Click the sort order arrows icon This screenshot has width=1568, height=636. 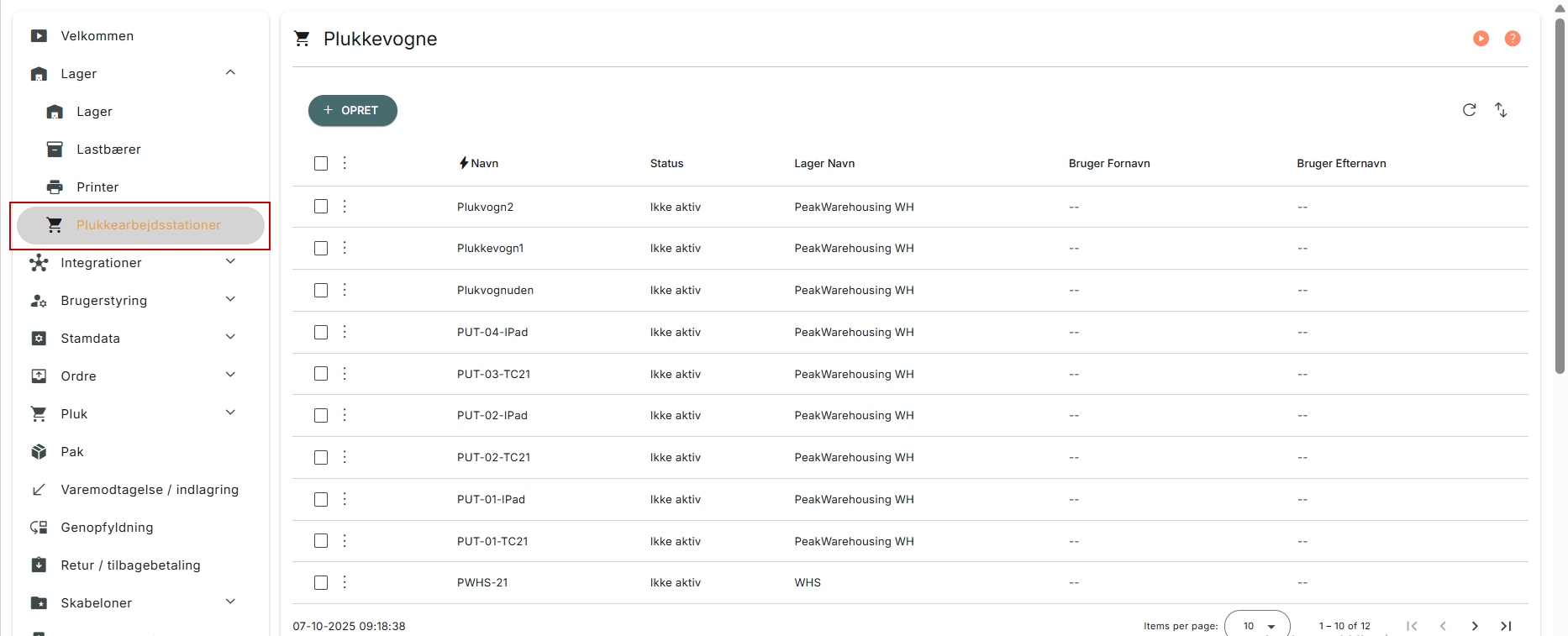click(1501, 110)
